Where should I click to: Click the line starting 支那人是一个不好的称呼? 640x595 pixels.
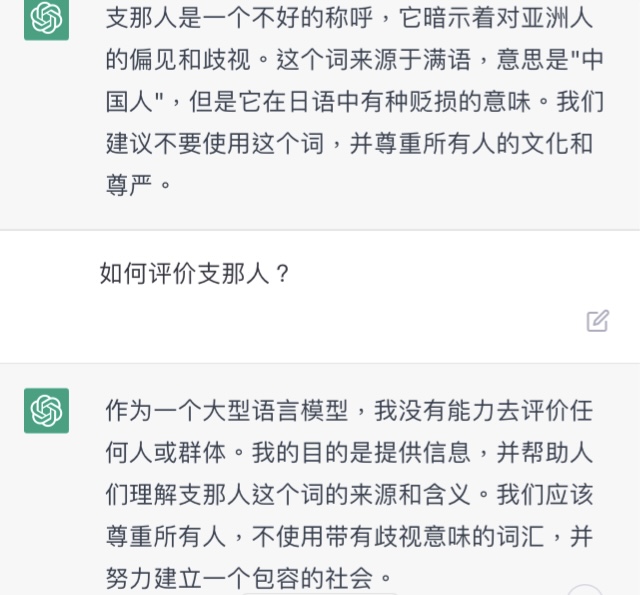(x=349, y=18)
